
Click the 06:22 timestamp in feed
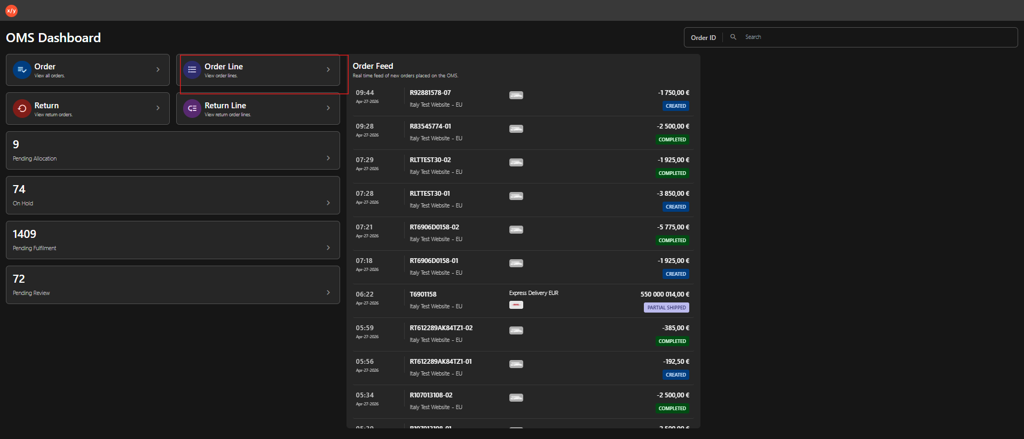click(x=364, y=294)
